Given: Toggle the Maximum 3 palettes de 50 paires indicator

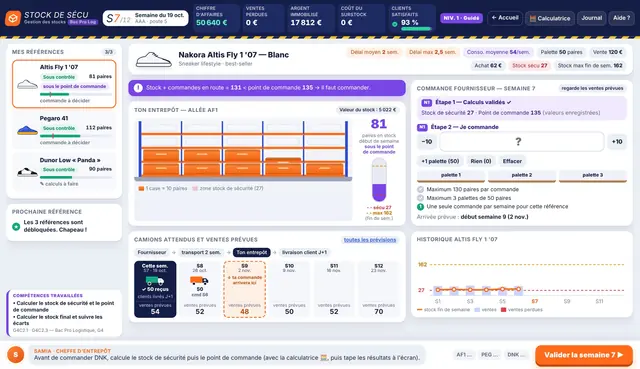Looking at the screenshot, I should (420, 198).
